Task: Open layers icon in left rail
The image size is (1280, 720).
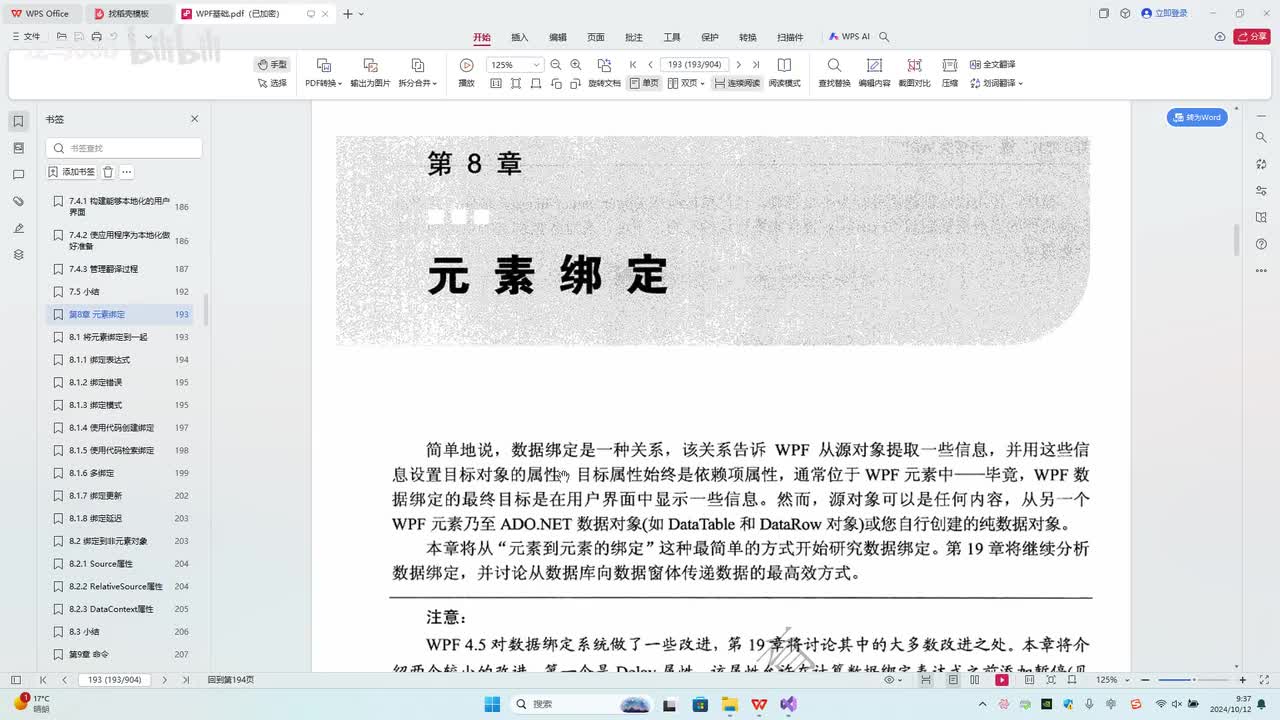Action: pos(18,255)
